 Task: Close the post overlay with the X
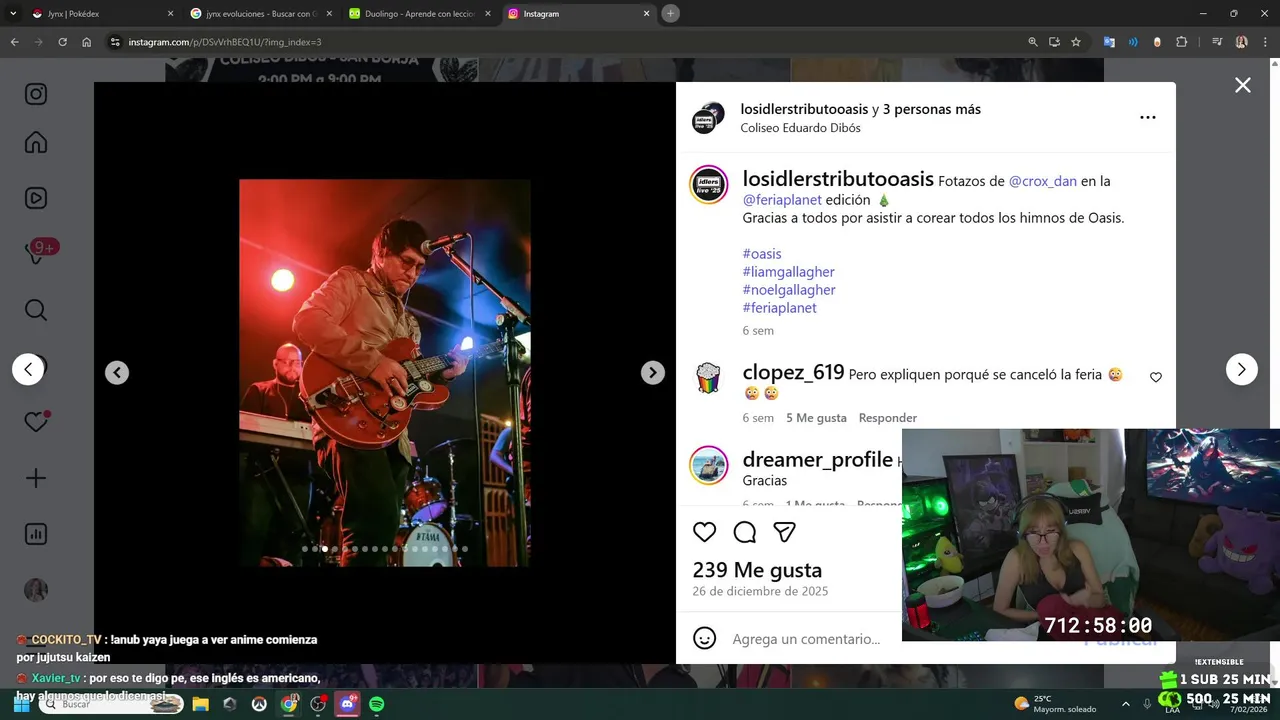tap(1242, 86)
